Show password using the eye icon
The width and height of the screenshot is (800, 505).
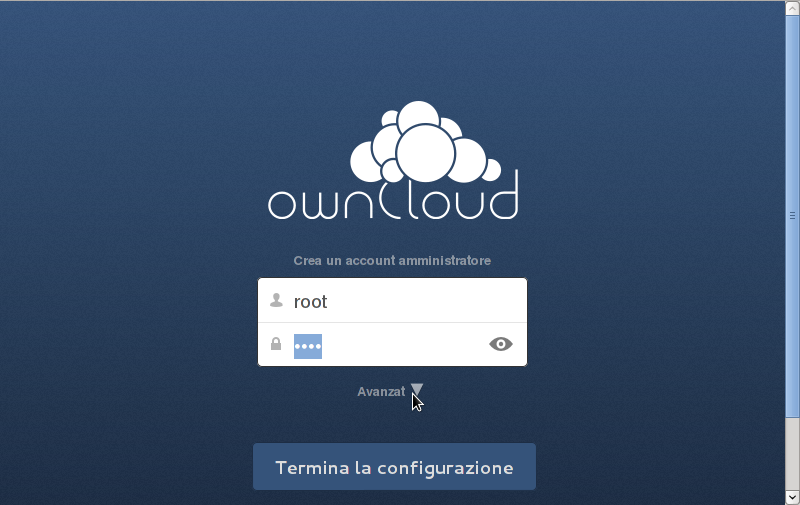coord(501,344)
